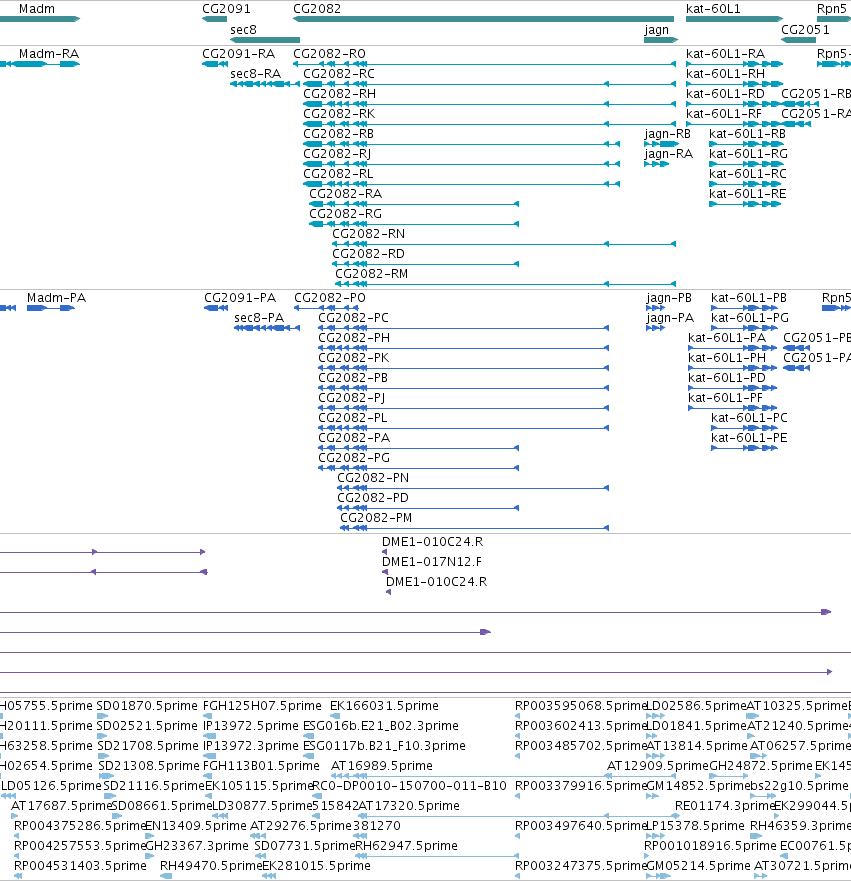Click transcript CG2082-RH

(340, 94)
